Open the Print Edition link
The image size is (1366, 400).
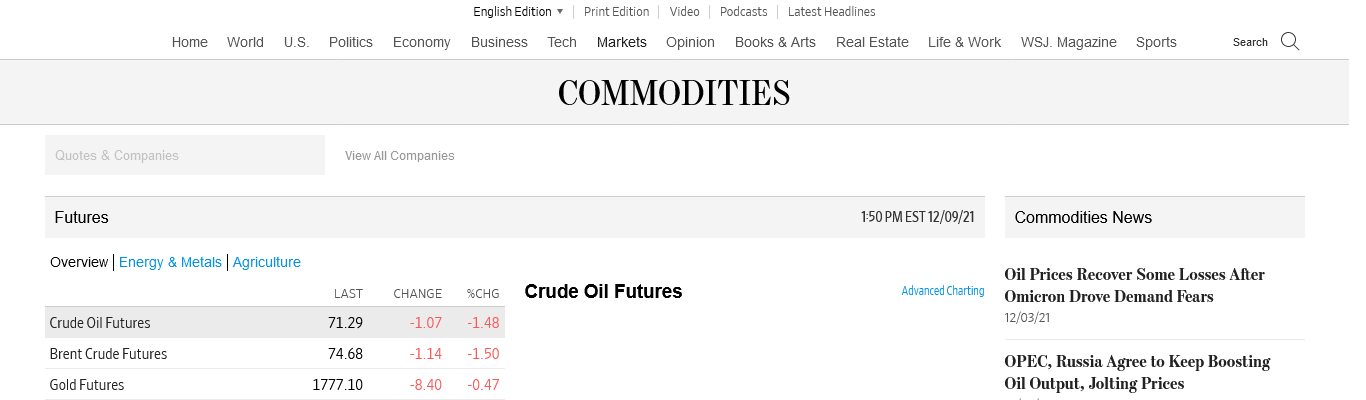point(616,12)
